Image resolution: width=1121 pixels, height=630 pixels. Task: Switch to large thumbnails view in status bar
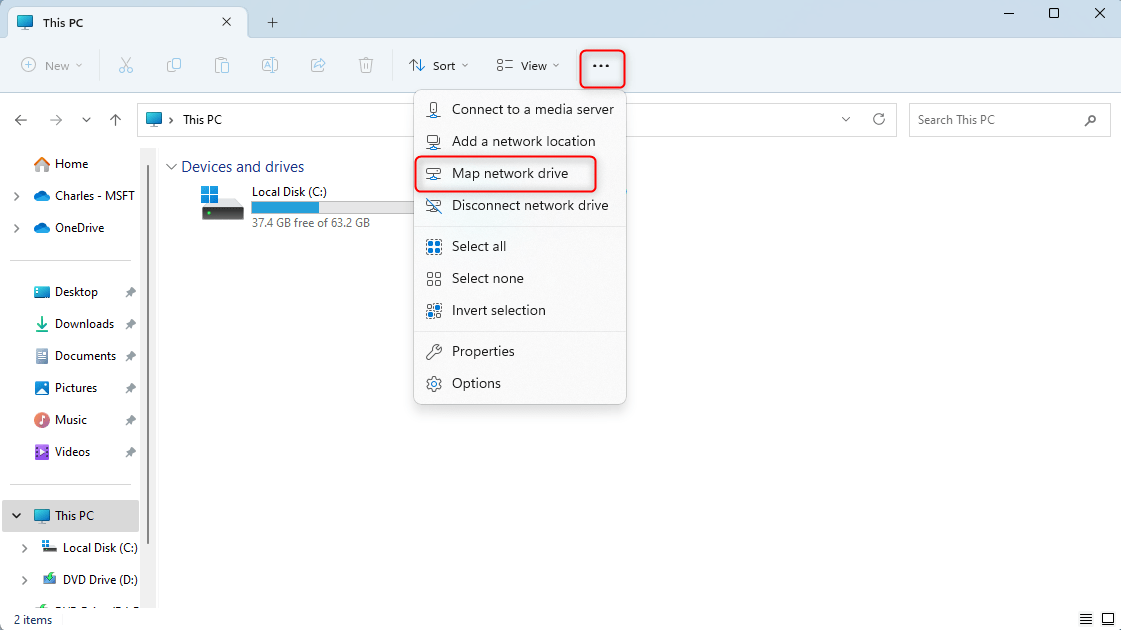1108,619
